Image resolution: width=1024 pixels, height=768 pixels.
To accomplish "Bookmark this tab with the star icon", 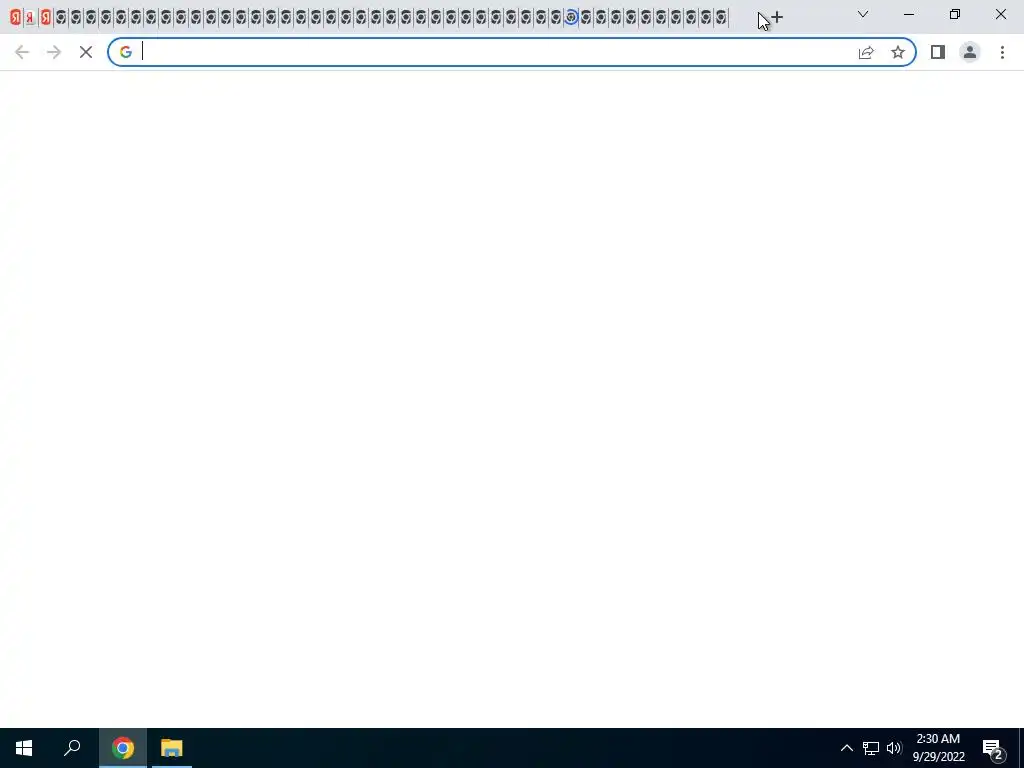I will [898, 52].
